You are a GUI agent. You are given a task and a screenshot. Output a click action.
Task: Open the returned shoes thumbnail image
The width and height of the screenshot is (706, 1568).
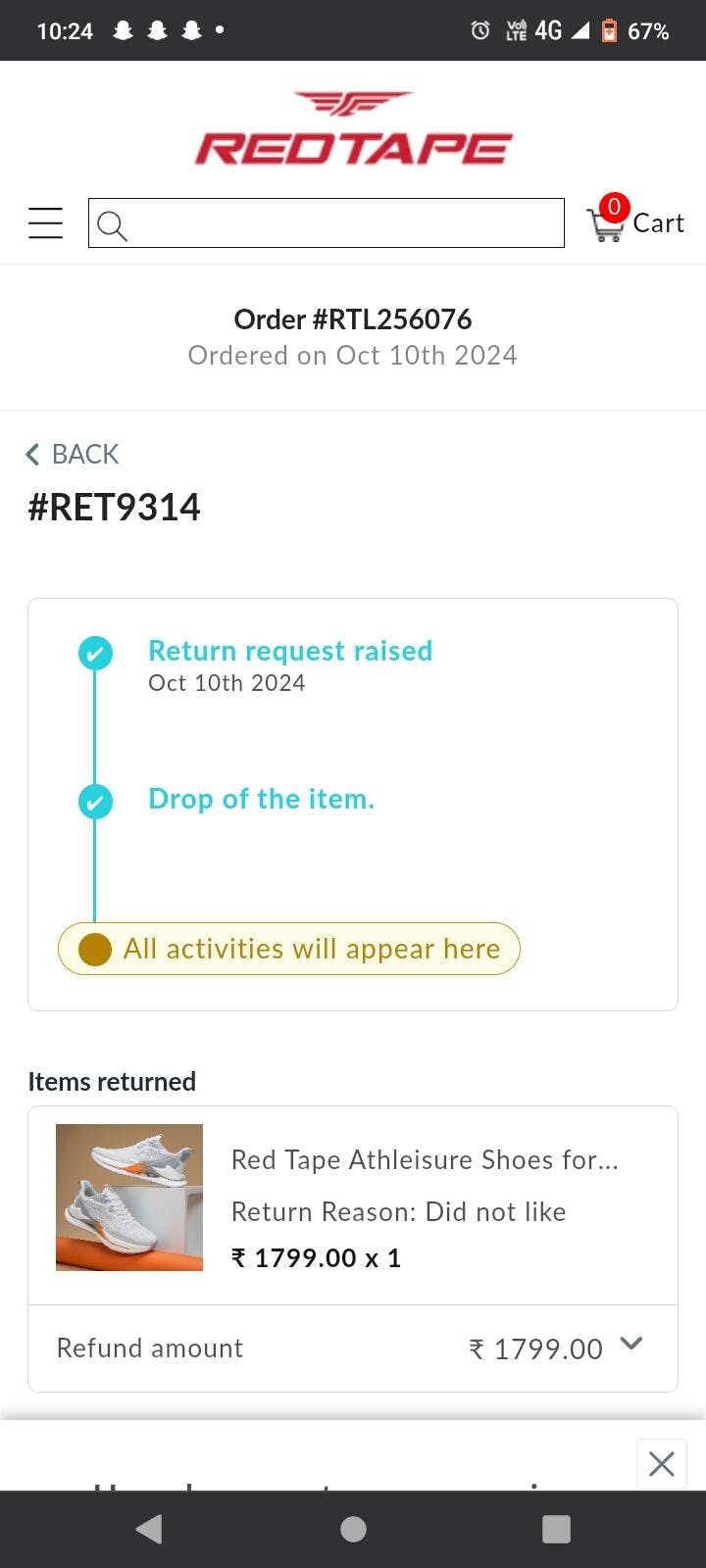[129, 1198]
